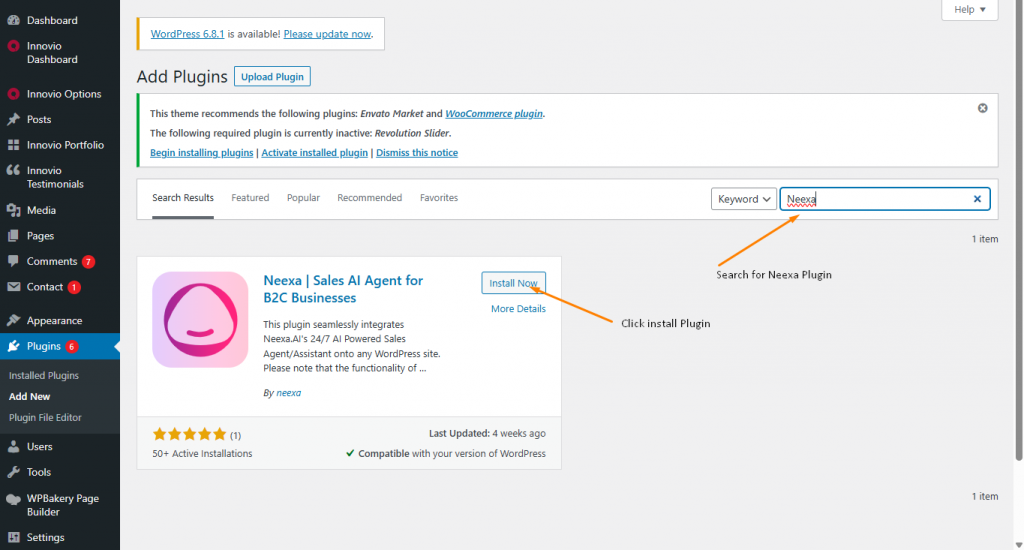Click in the plugin search input field
The height and width of the screenshot is (550, 1024).
875,199
